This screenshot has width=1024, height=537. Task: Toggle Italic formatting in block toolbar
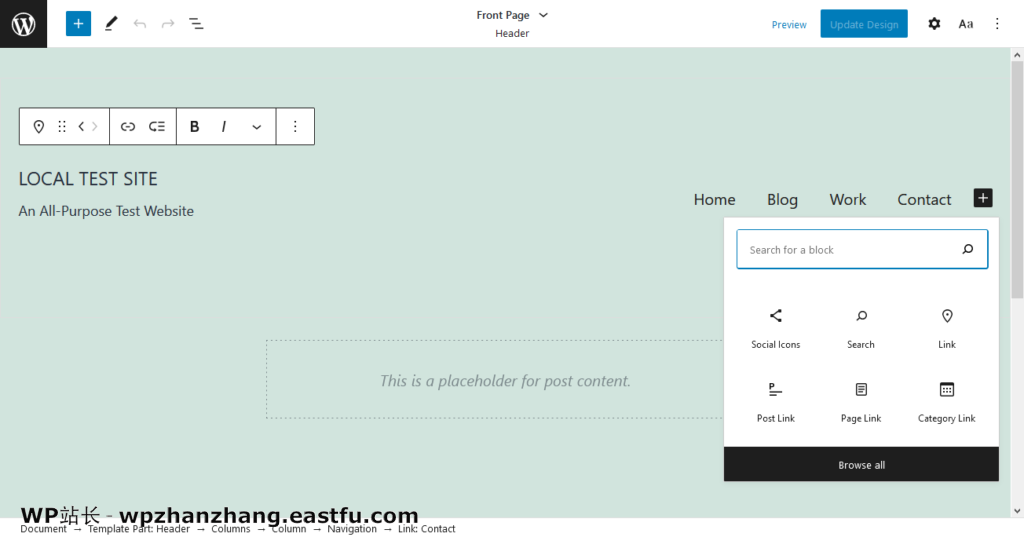tap(224, 127)
